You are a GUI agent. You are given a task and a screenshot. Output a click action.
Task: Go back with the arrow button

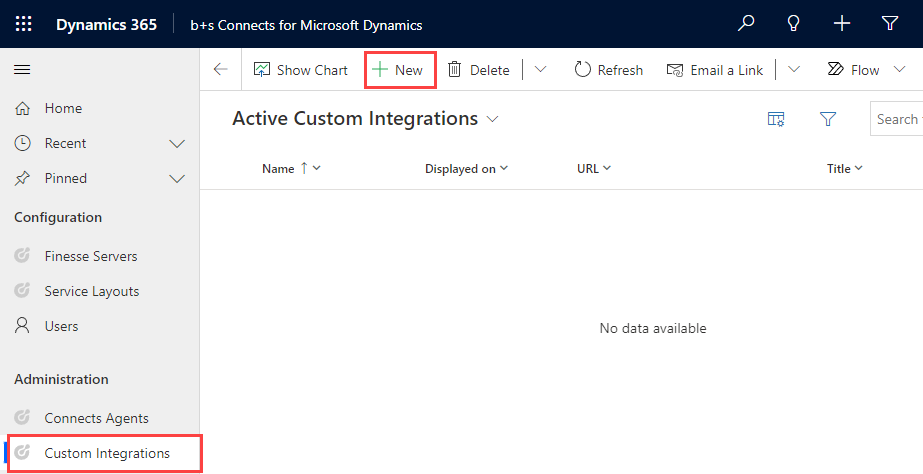[x=221, y=69]
